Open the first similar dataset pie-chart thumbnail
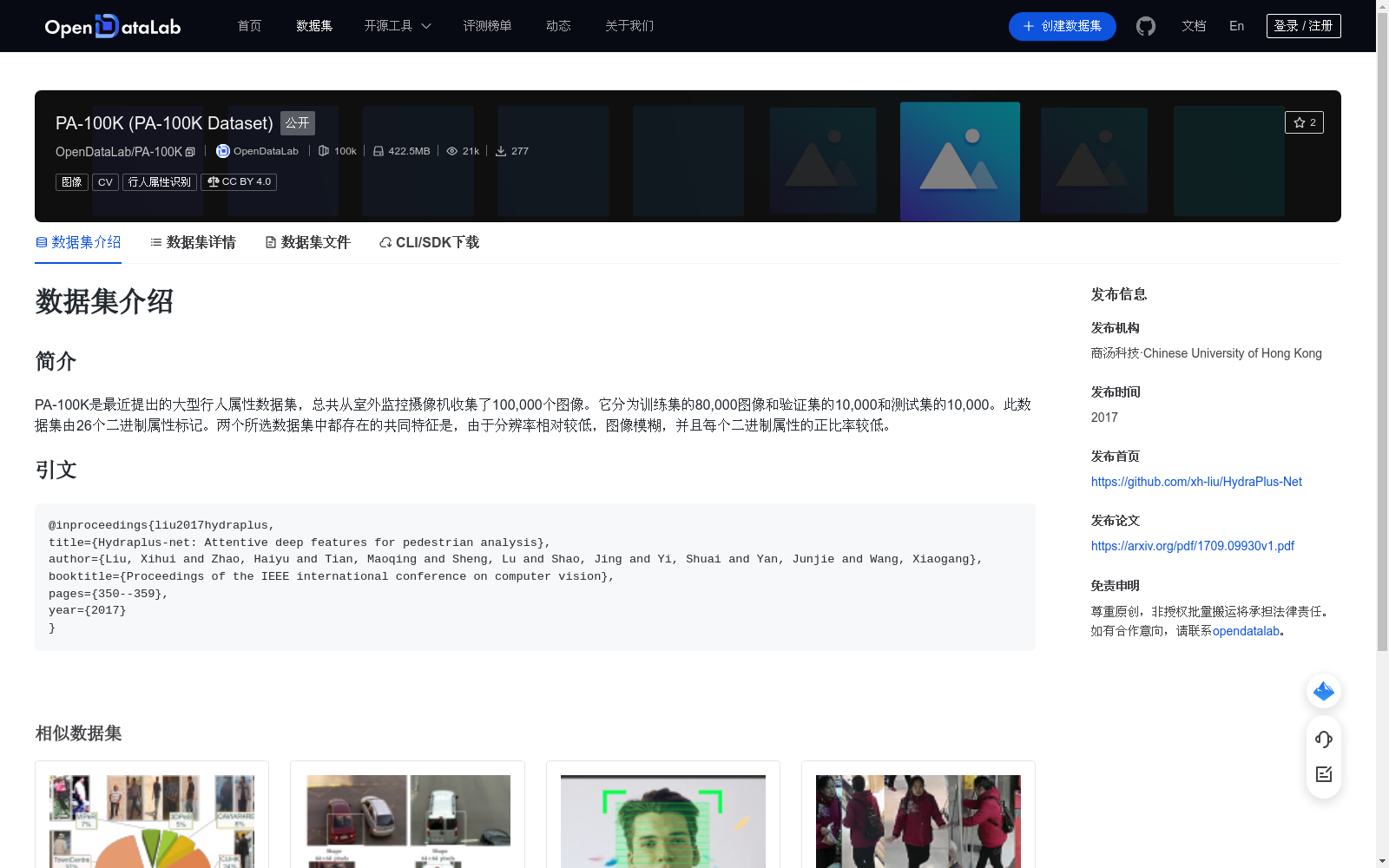This screenshot has width=1389, height=868. (152, 821)
